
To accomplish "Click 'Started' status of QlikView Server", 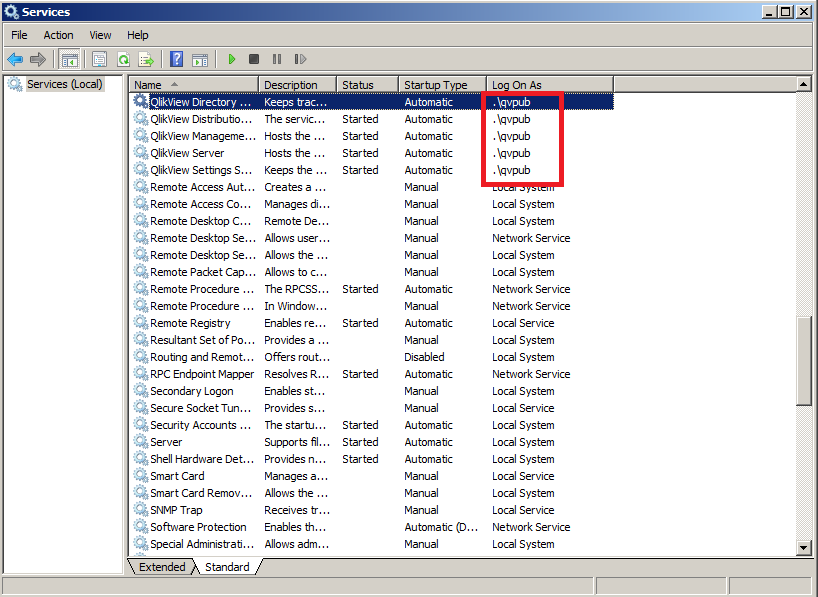I will (x=360, y=153).
